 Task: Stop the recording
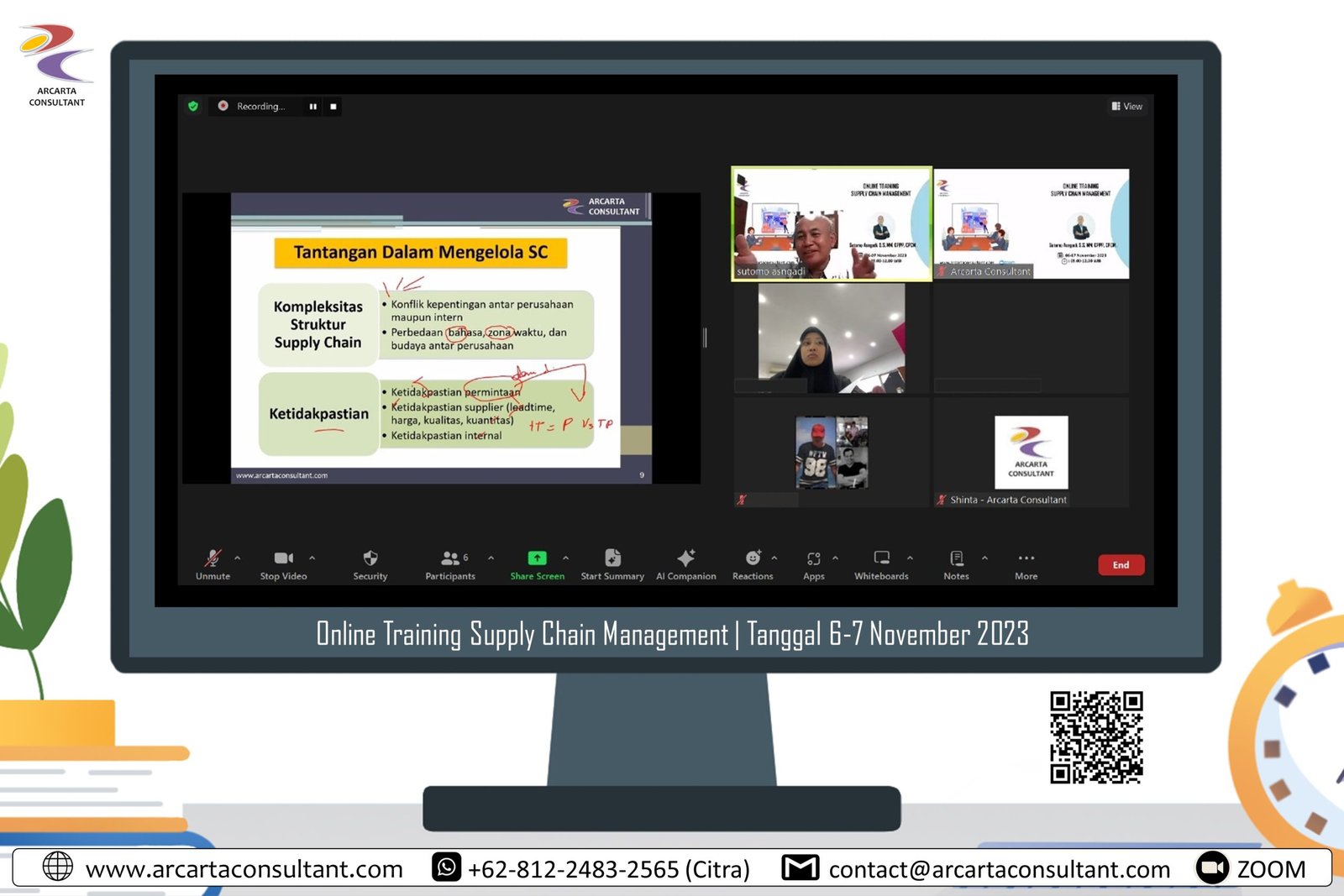pos(333,107)
